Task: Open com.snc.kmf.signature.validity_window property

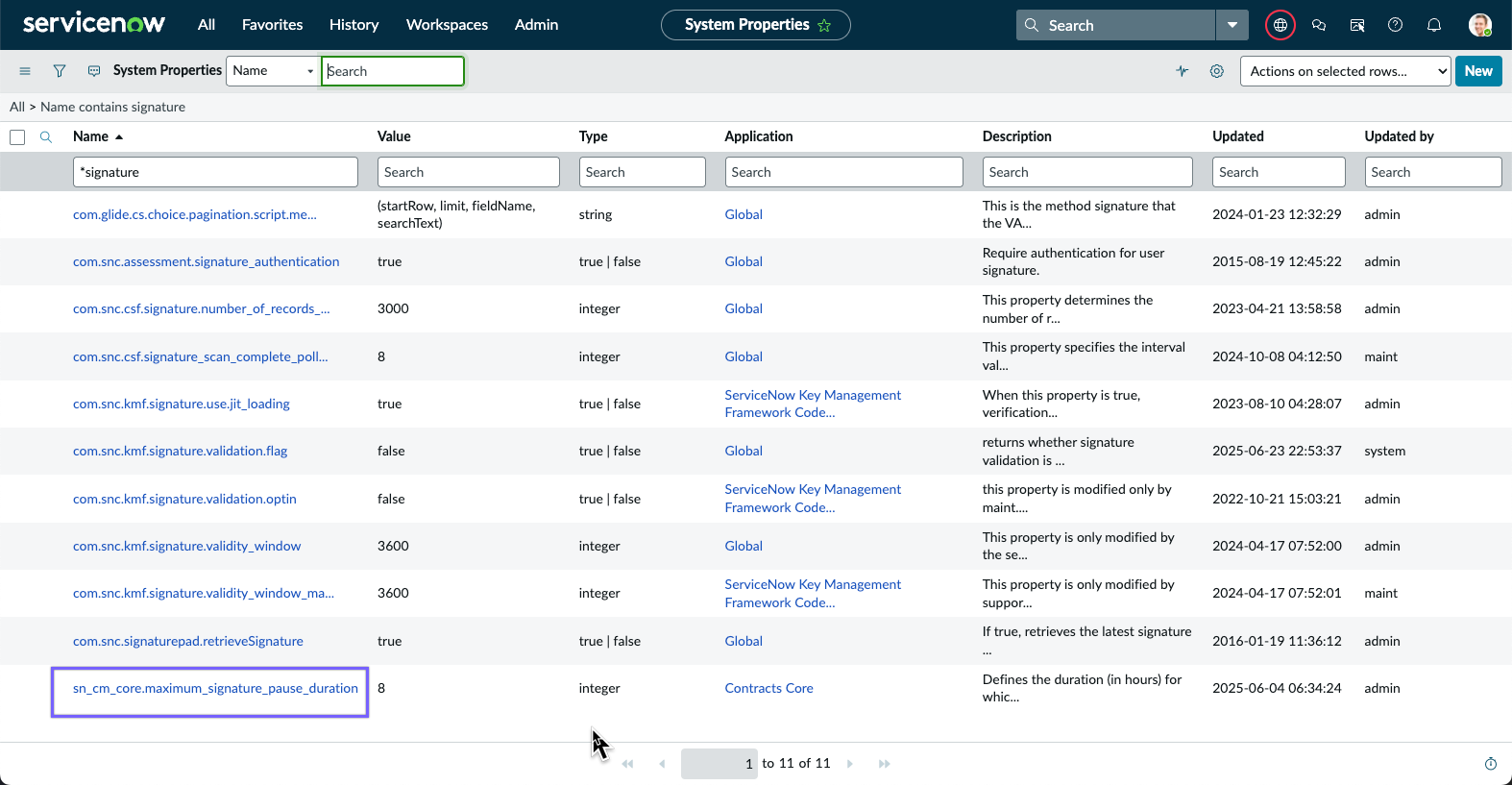Action: point(187,546)
